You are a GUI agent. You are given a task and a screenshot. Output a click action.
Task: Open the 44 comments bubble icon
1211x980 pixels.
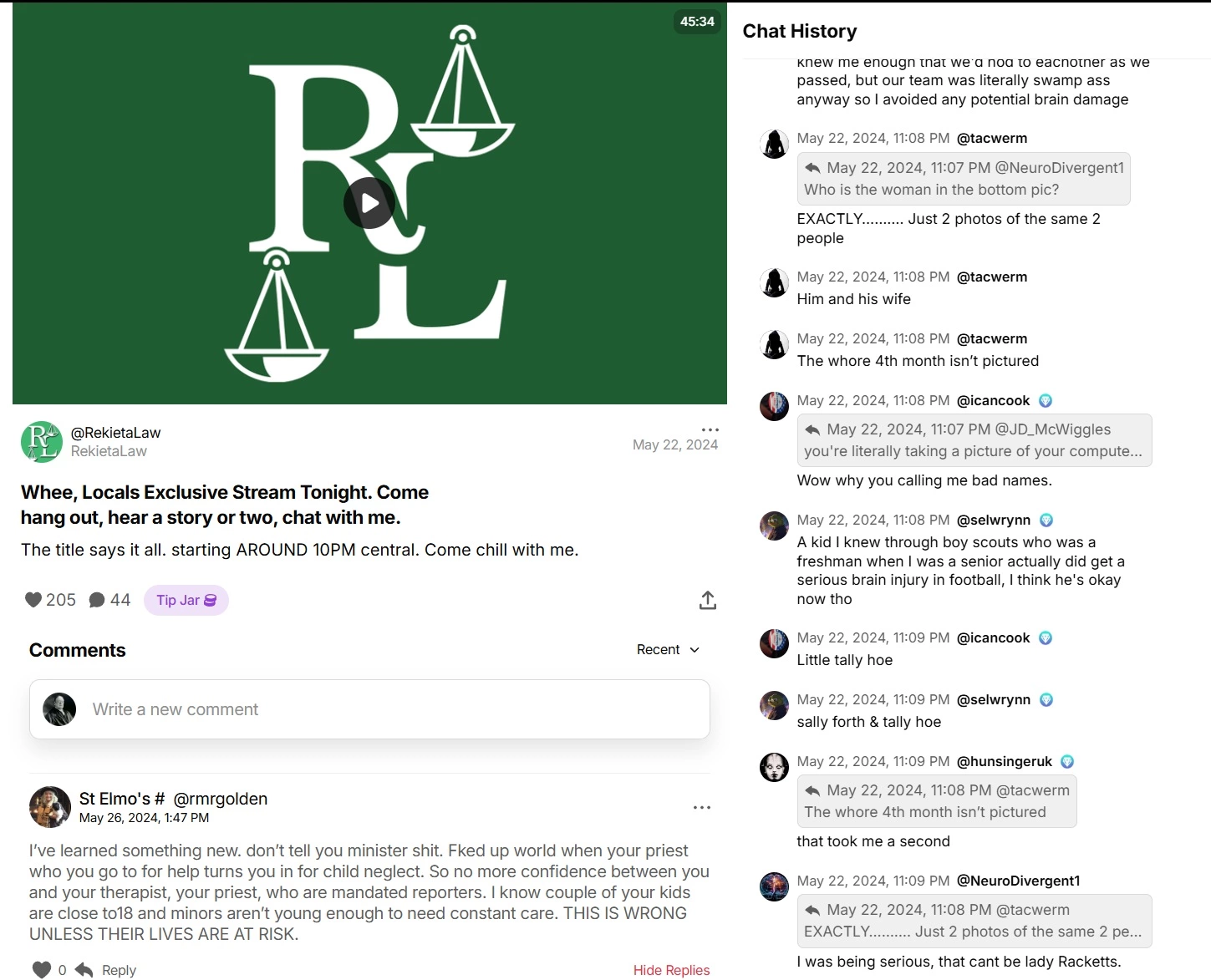tap(97, 600)
